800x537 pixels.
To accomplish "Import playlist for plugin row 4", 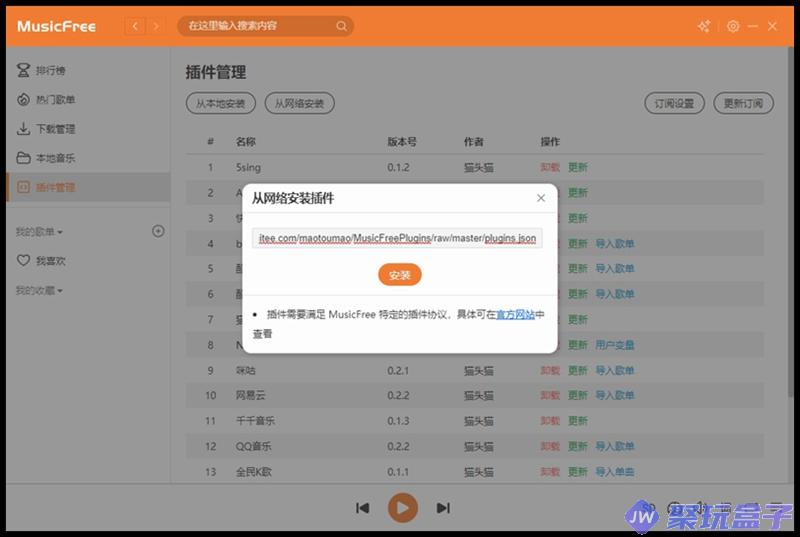I will click(x=615, y=244).
